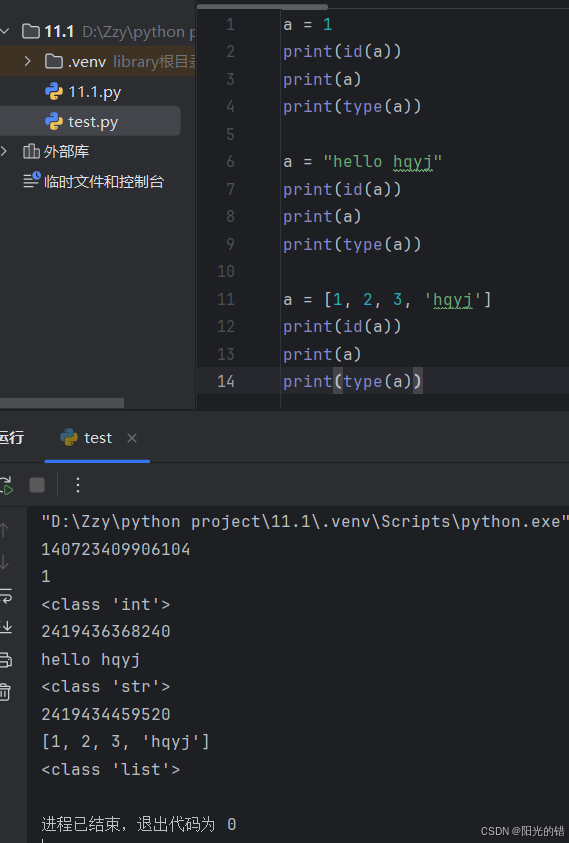Viewport: 569px width, 843px height.
Task: Click output line hello hqyj
Action: click(90, 659)
